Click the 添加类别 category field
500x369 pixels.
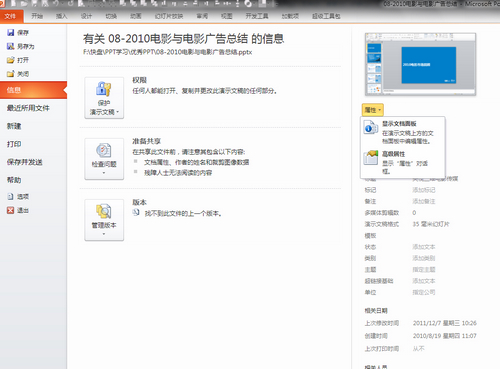[x=424, y=258]
